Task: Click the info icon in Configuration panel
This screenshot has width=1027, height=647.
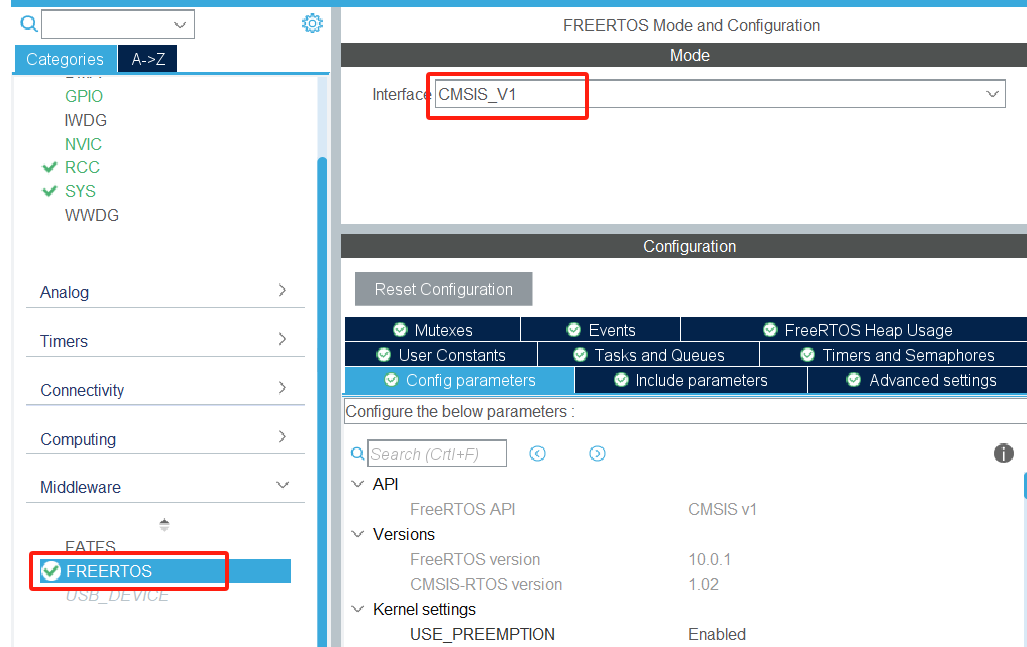Action: pos(1004,453)
